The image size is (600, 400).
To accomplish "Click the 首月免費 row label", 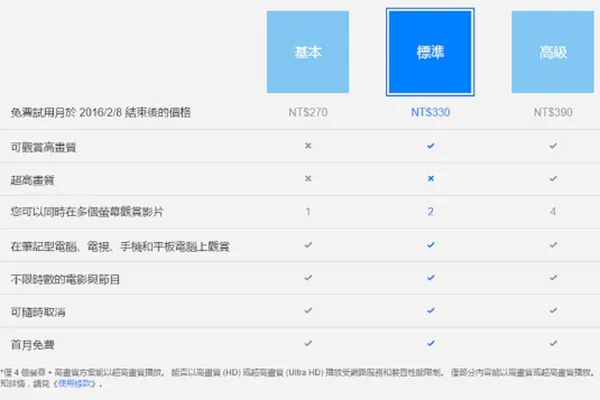I will coord(33,345).
